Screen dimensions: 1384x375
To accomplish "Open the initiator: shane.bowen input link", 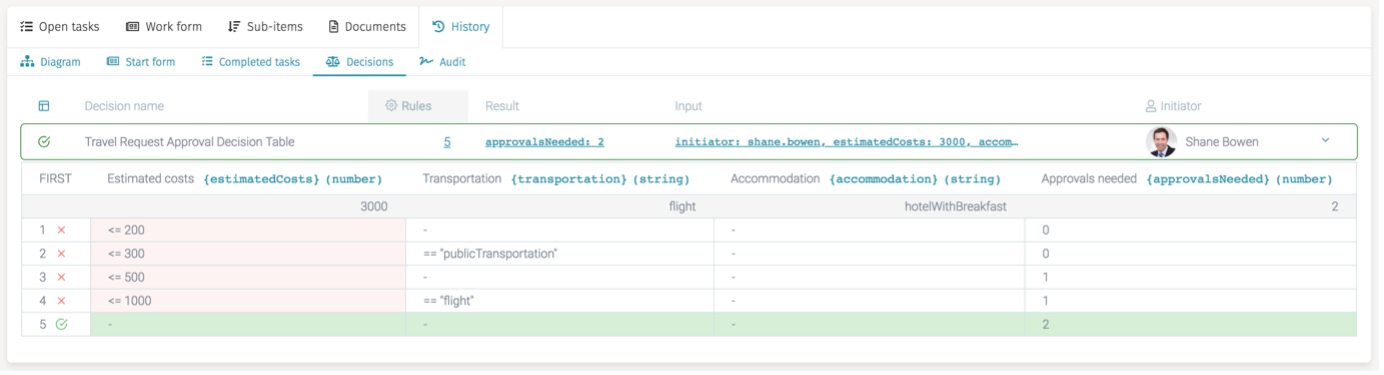I will [x=846, y=142].
